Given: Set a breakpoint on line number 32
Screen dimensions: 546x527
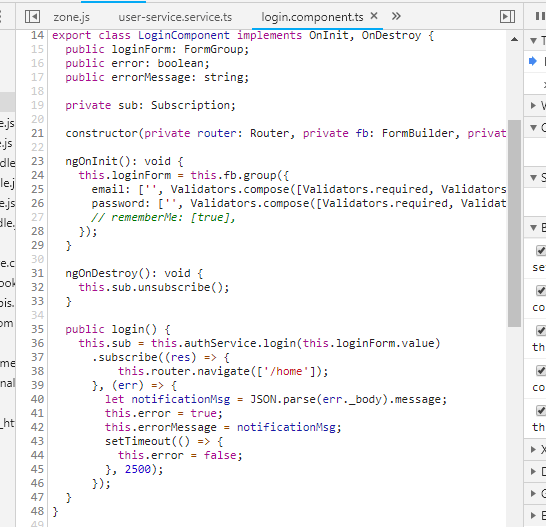Looking at the screenshot, I should 37,287.
